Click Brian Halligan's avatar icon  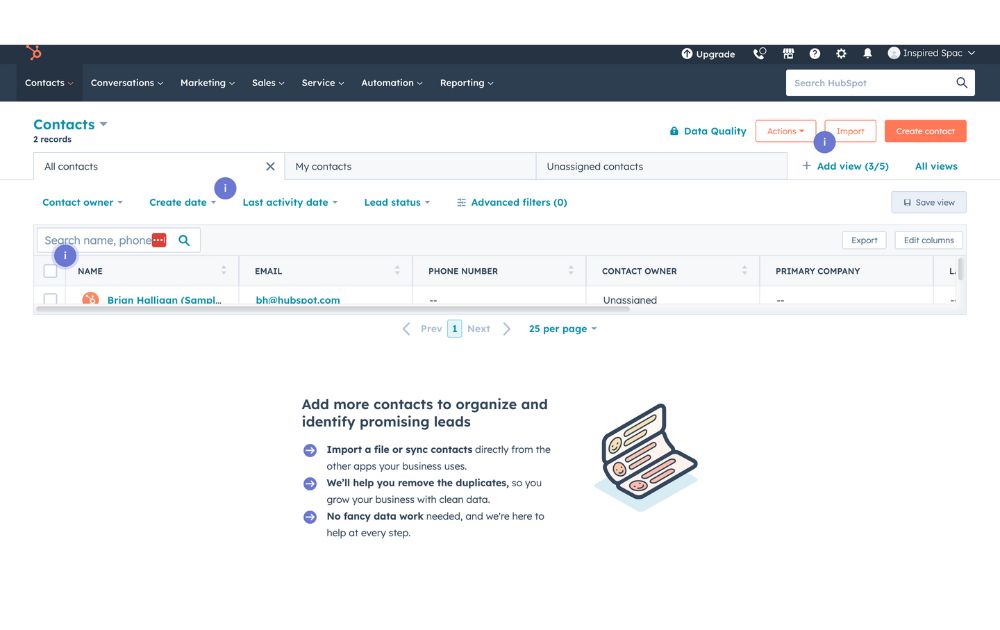pos(91,298)
